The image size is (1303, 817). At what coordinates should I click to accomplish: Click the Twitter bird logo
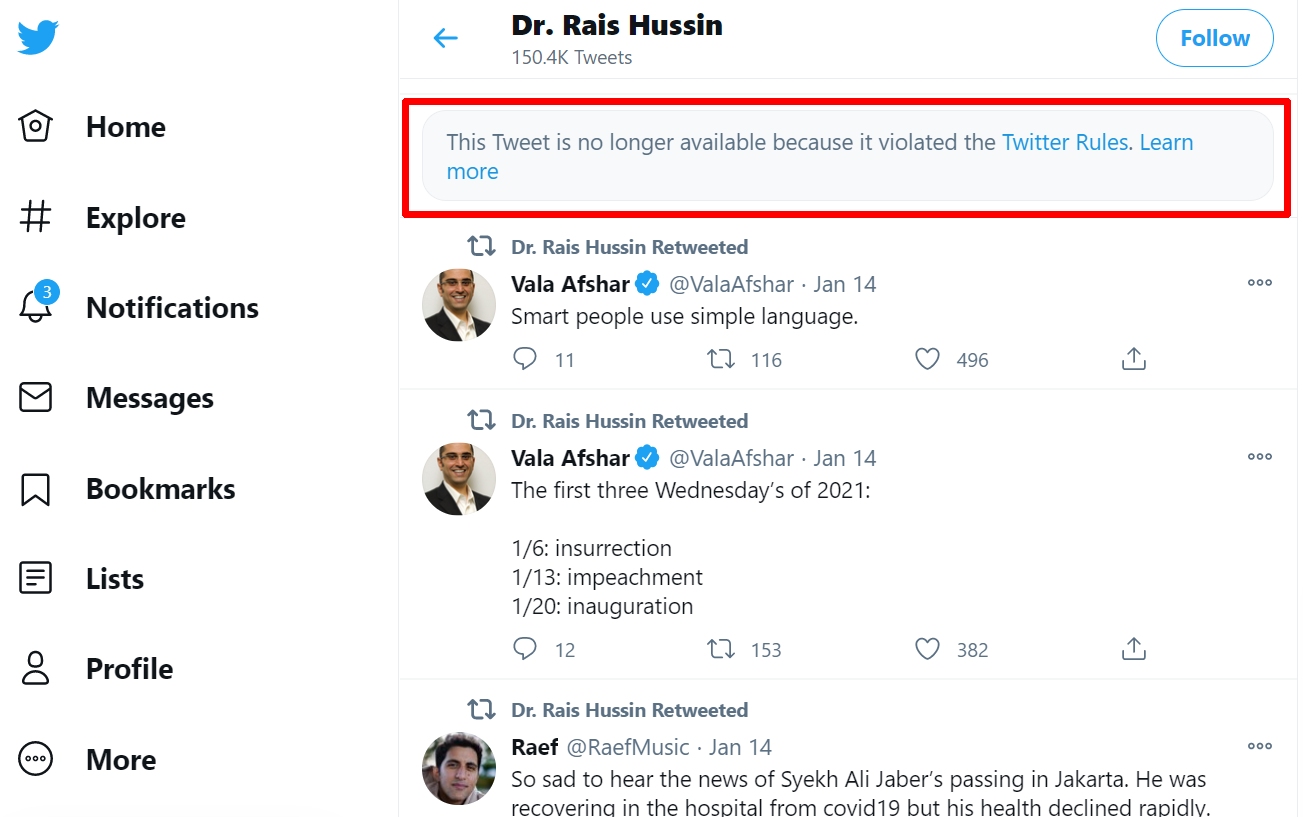click(x=38, y=38)
